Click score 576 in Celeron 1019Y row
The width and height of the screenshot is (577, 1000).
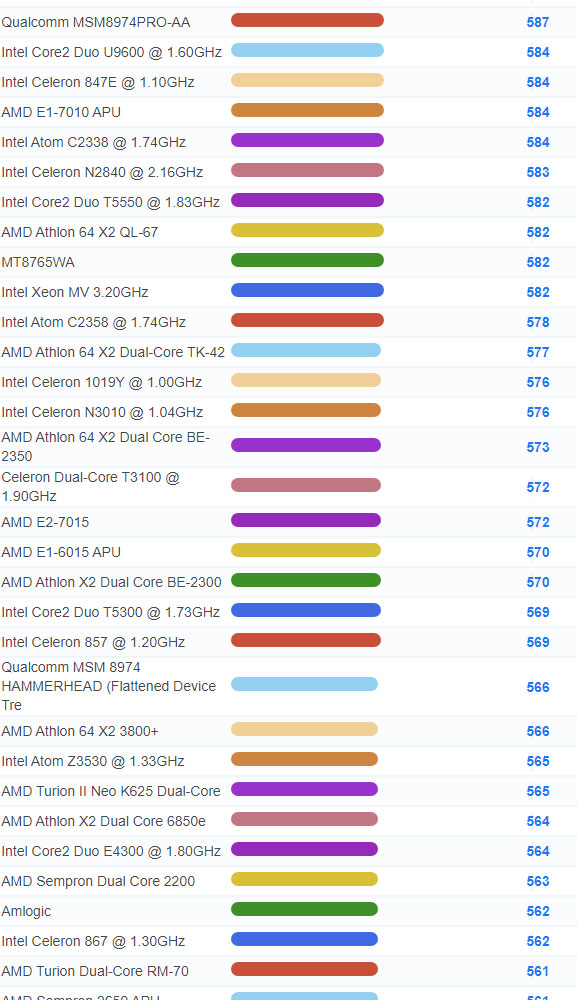[x=538, y=382]
